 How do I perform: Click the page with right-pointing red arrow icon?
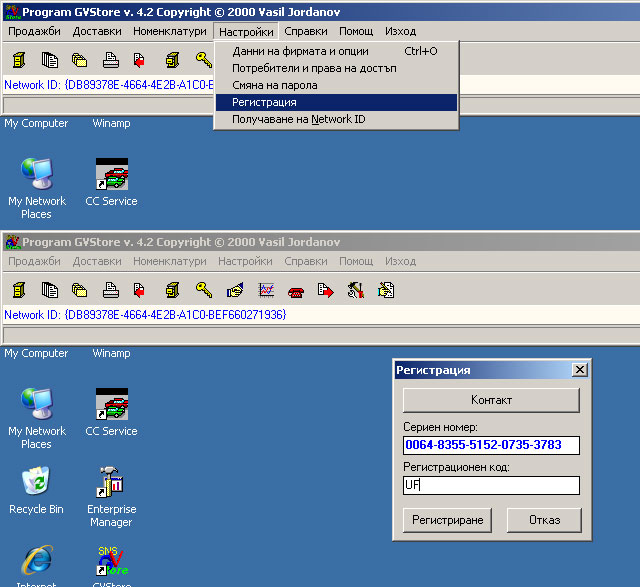point(325,291)
